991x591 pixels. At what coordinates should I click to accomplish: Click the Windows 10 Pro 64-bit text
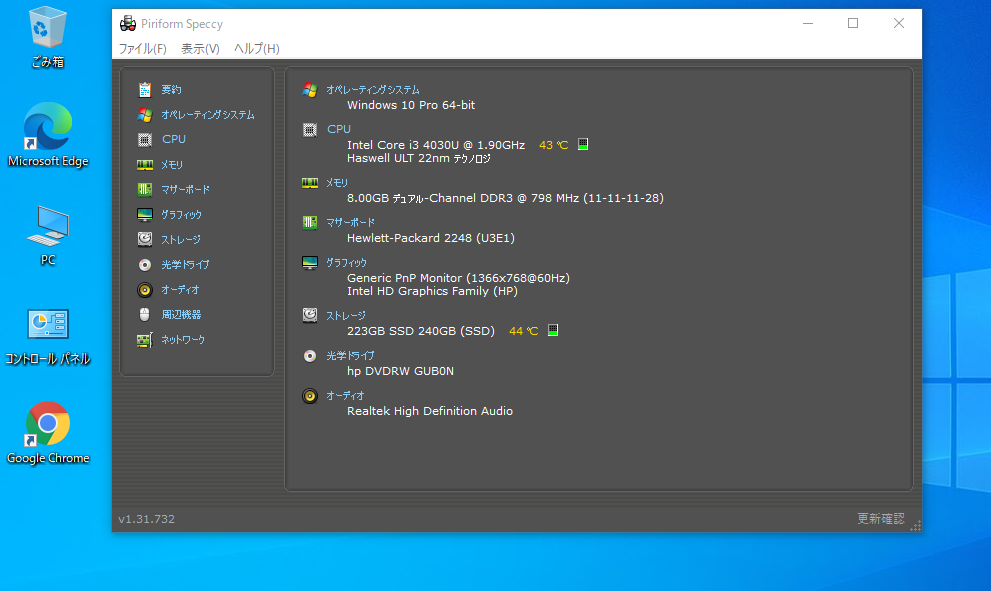point(411,105)
